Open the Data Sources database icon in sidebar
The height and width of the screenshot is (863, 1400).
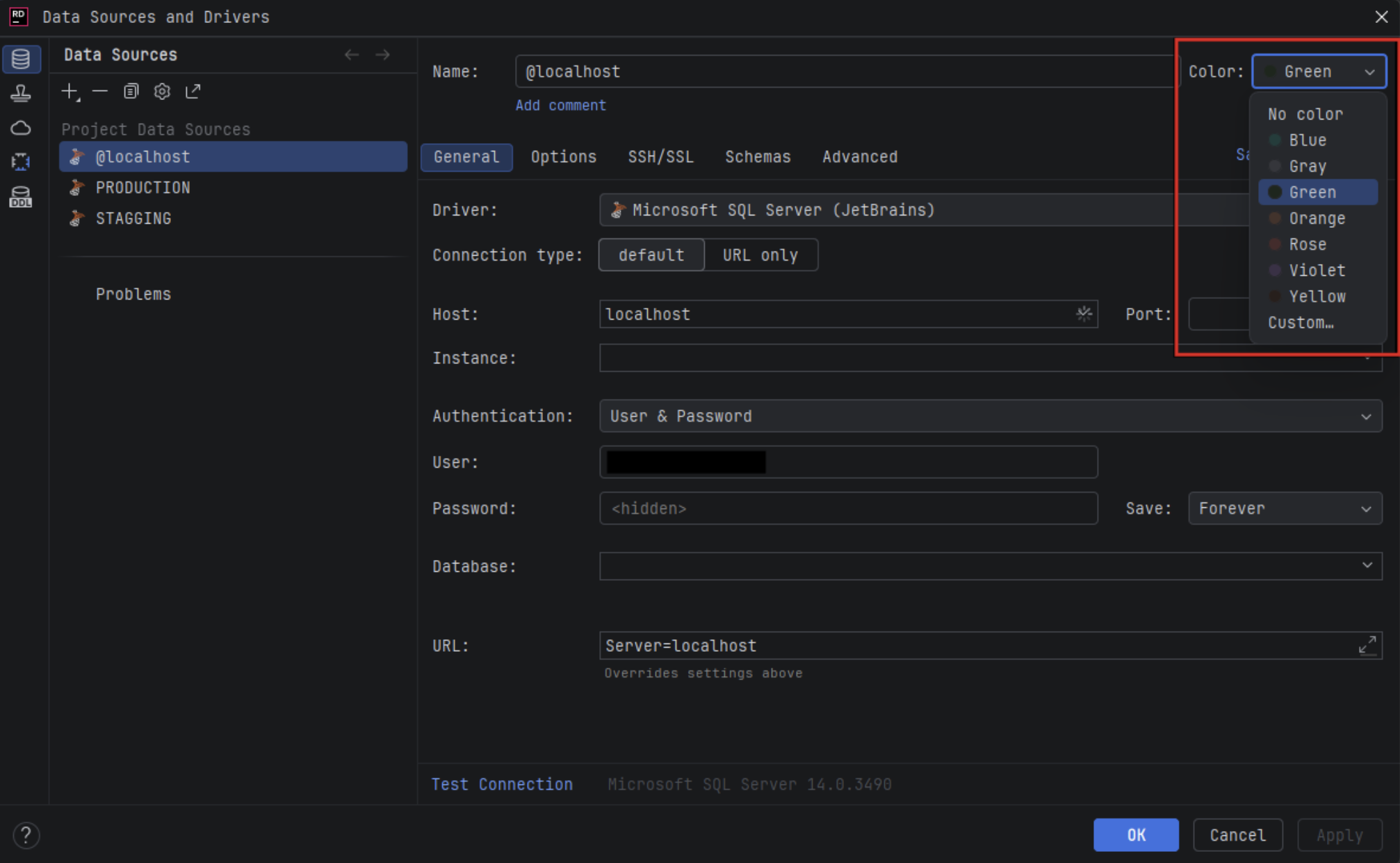[x=21, y=58]
